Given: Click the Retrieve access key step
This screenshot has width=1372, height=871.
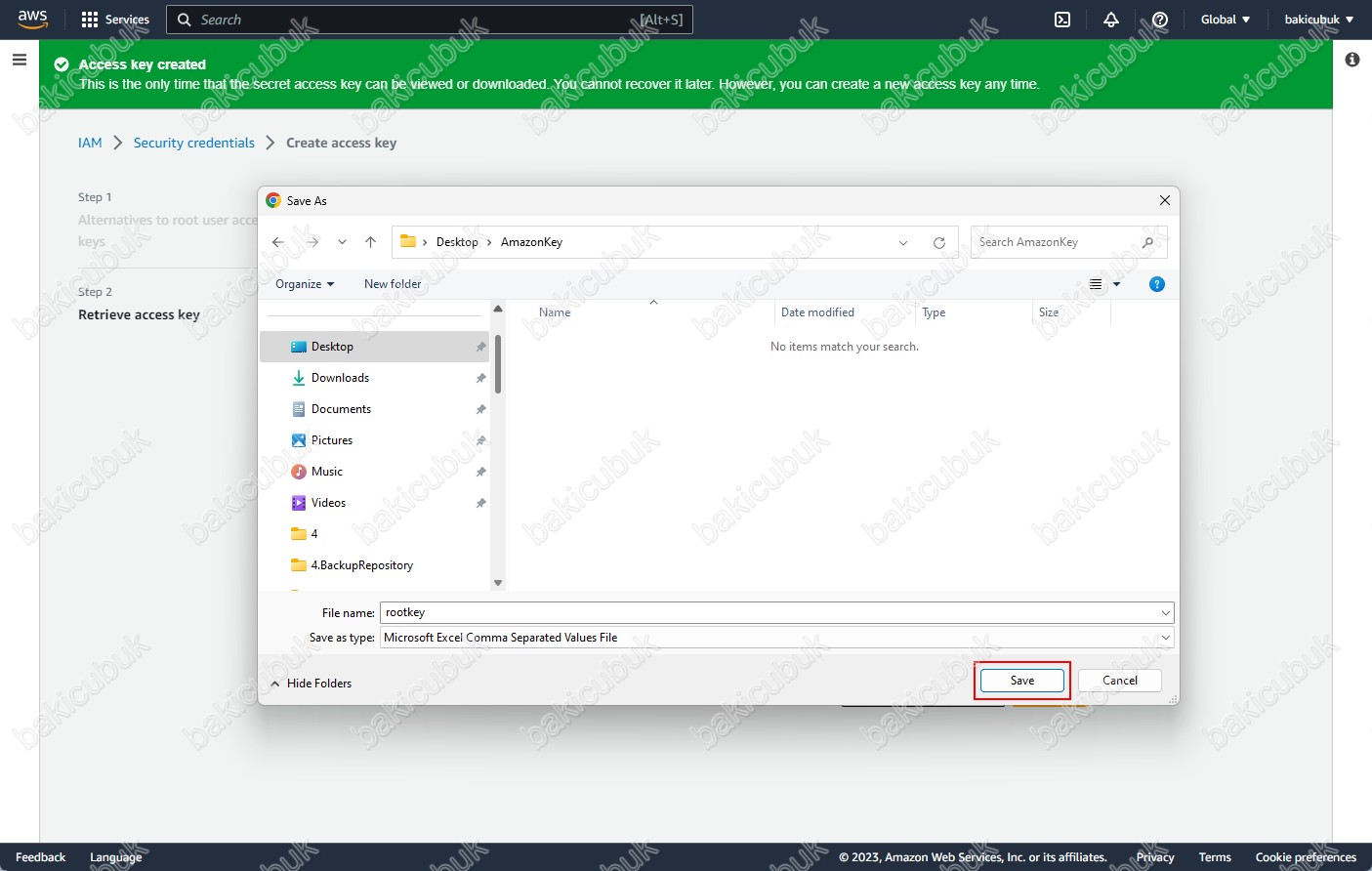Looking at the screenshot, I should pos(139,314).
